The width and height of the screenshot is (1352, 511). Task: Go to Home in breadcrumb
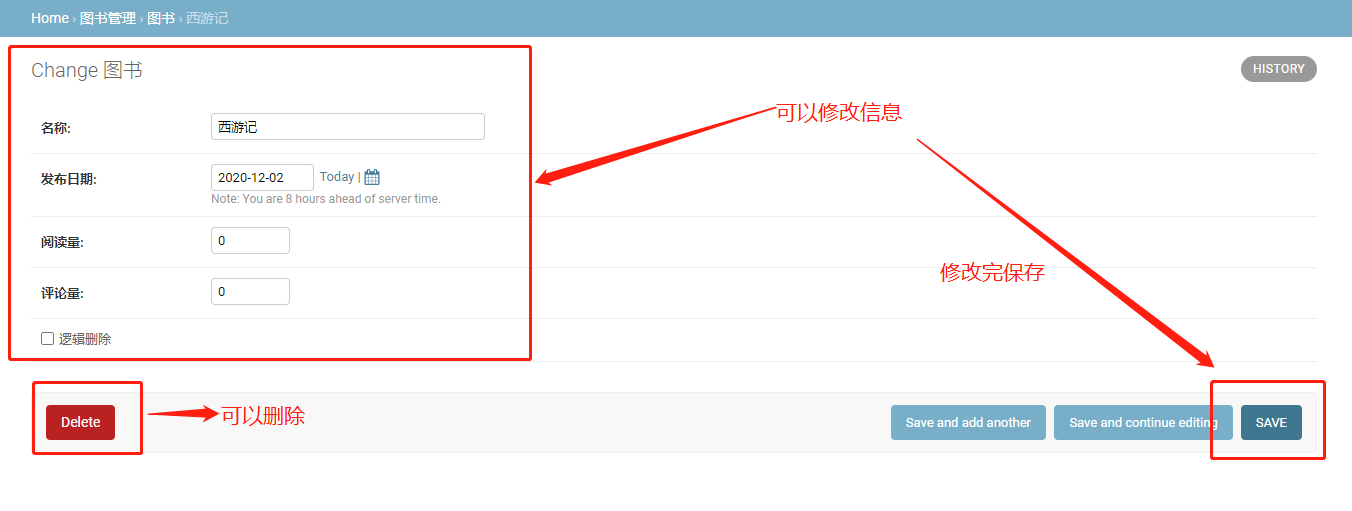50,18
